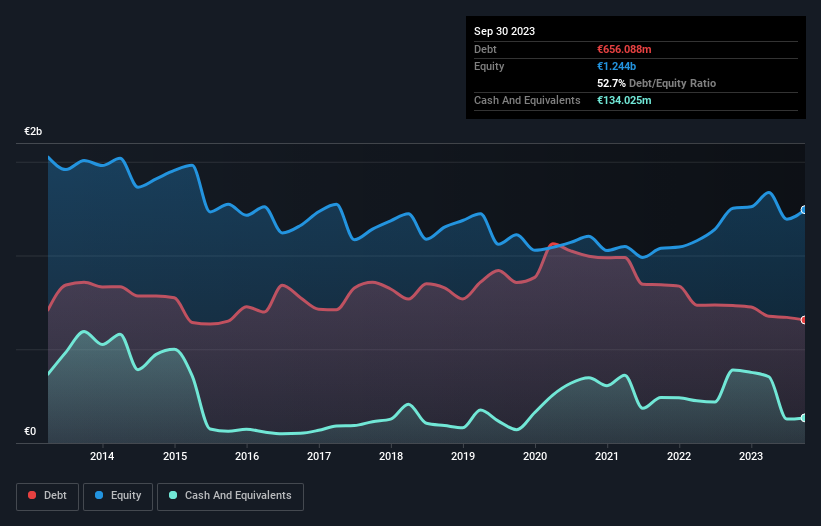
Task: Click the blue Equity endpoint marker
Action: [804, 210]
